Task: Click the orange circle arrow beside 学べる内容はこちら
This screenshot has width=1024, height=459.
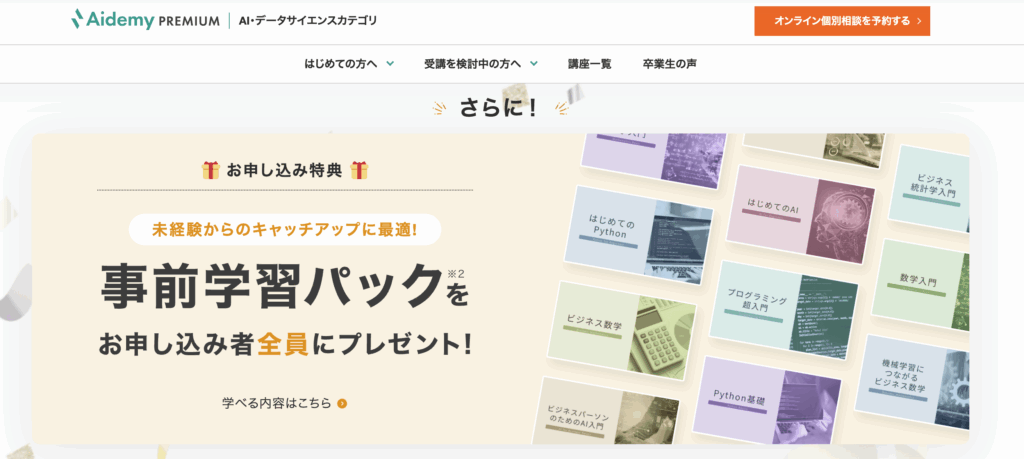Action: coord(342,404)
